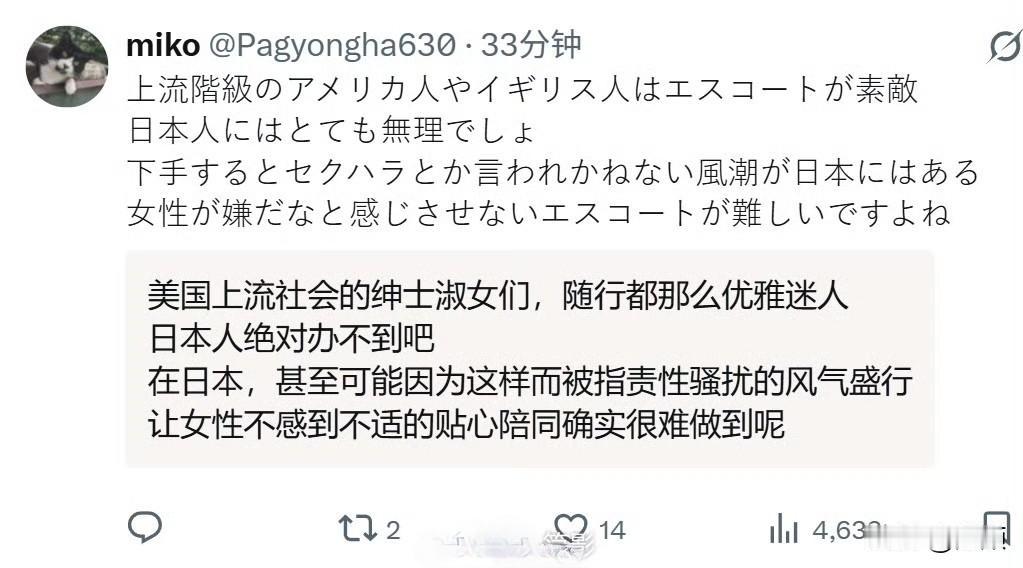This screenshot has width=1023, height=568.
Task: Open the @Pagyongha630 handle link
Action: click(332, 46)
